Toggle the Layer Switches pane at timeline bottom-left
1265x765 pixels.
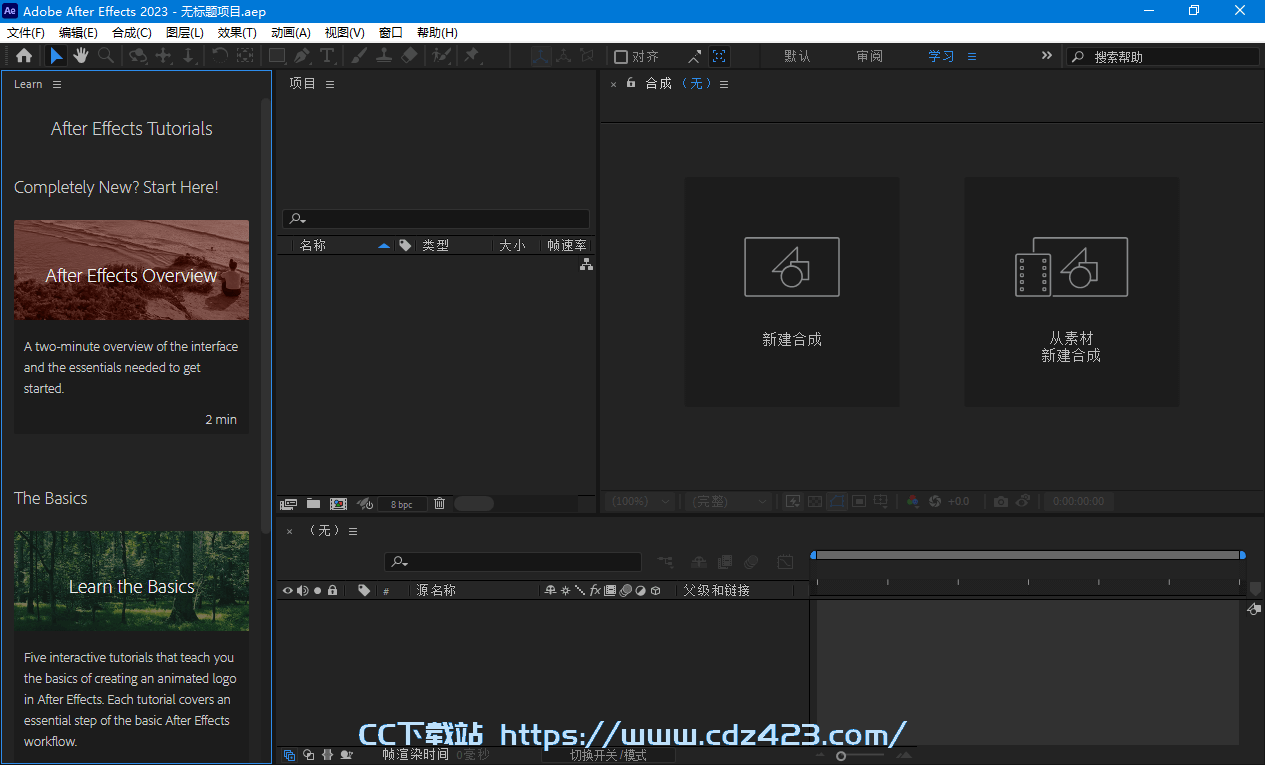coord(289,755)
